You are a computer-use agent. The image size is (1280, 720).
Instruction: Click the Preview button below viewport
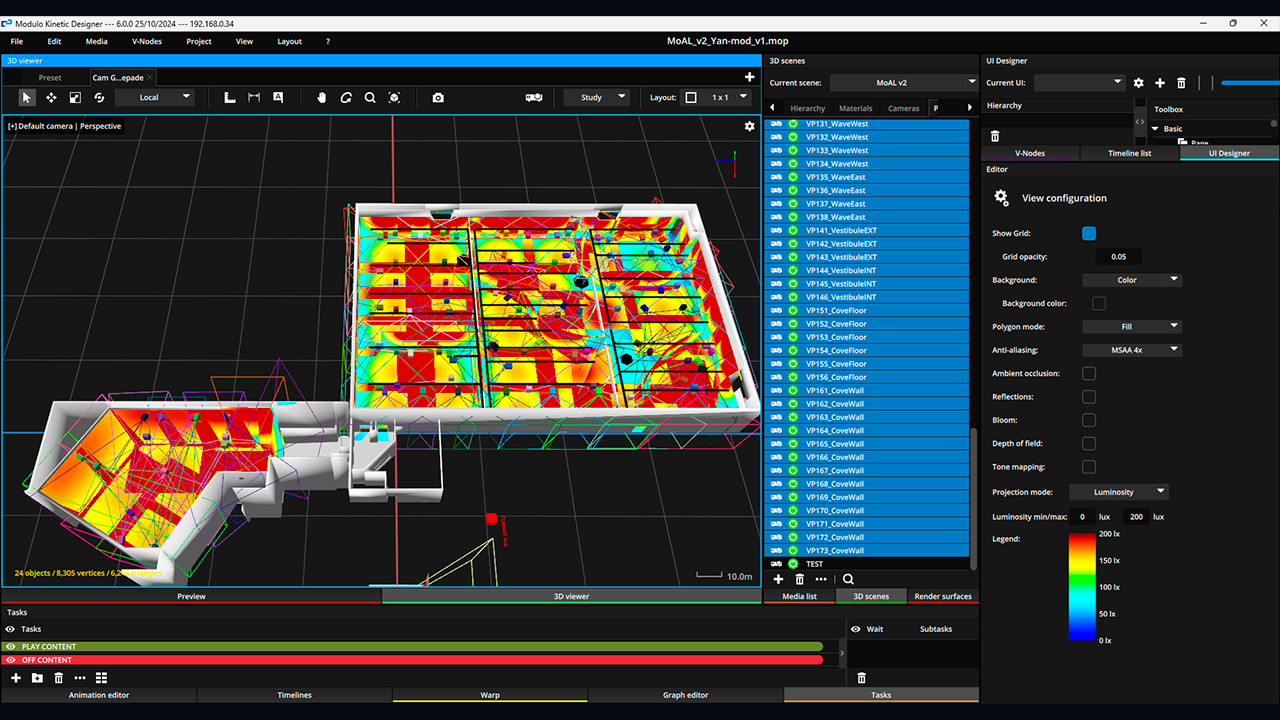coord(191,596)
